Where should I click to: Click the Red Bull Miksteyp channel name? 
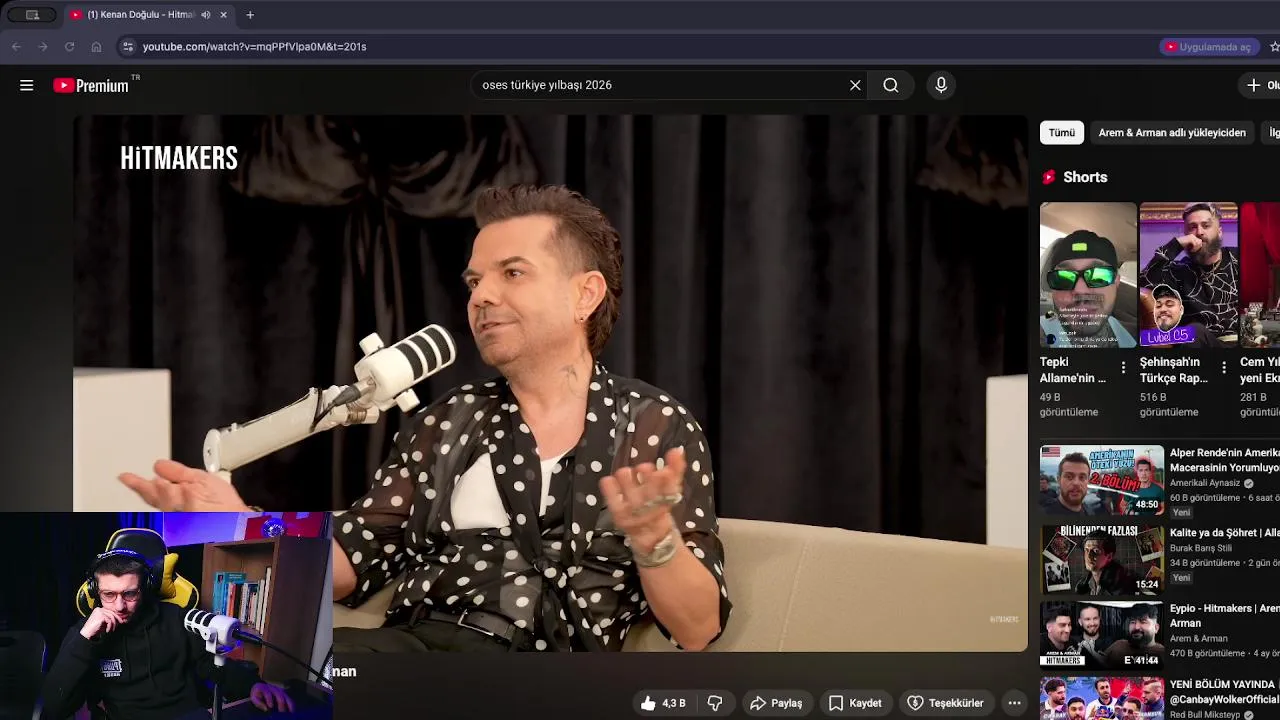(x=1205, y=715)
